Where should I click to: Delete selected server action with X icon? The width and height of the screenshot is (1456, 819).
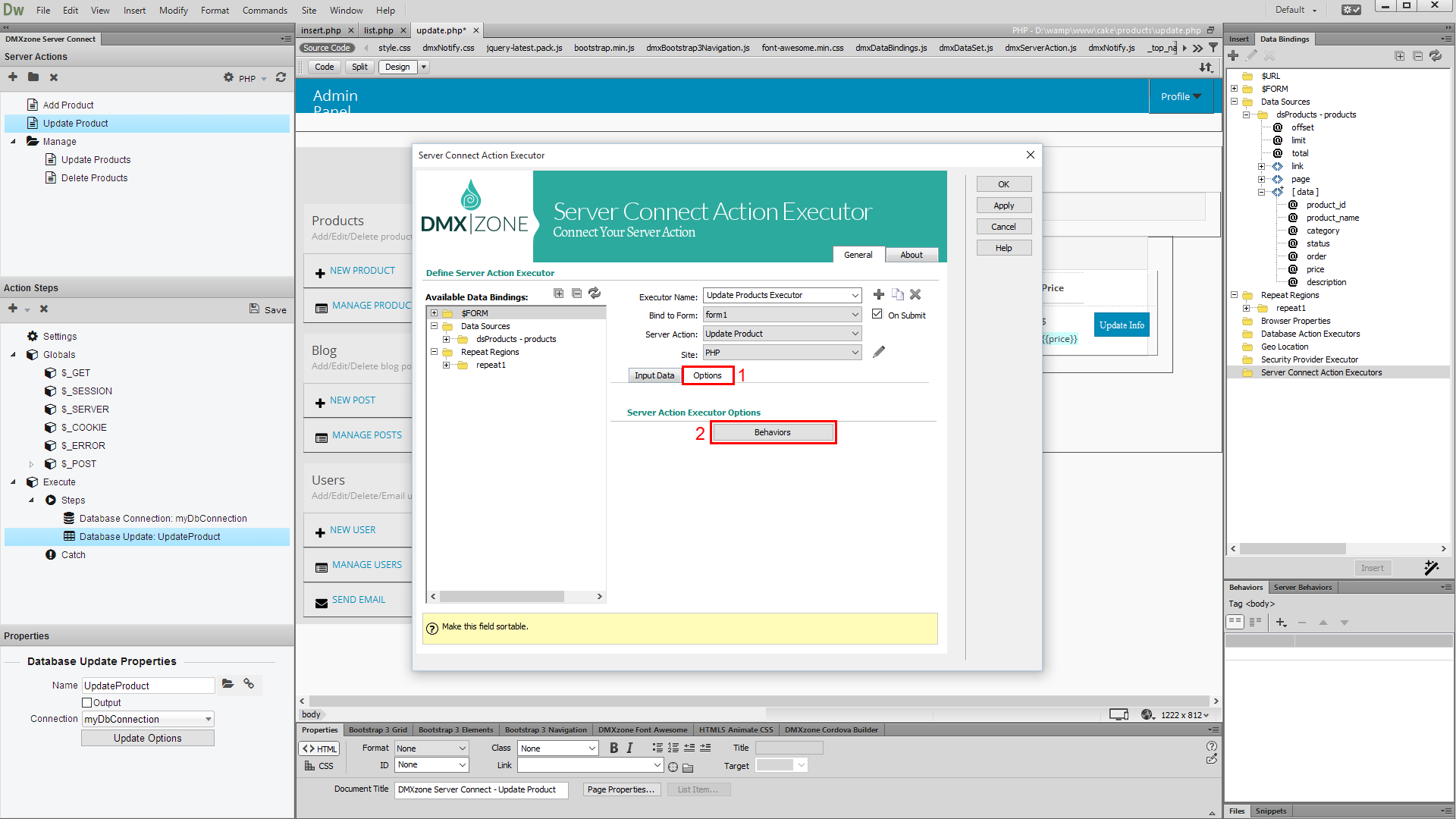pyautogui.click(x=54, y=77)
